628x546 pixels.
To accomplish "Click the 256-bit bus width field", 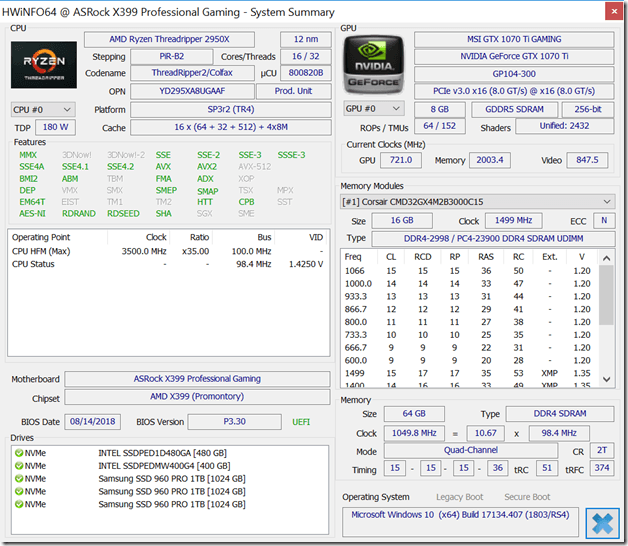I will pos(588,109).
